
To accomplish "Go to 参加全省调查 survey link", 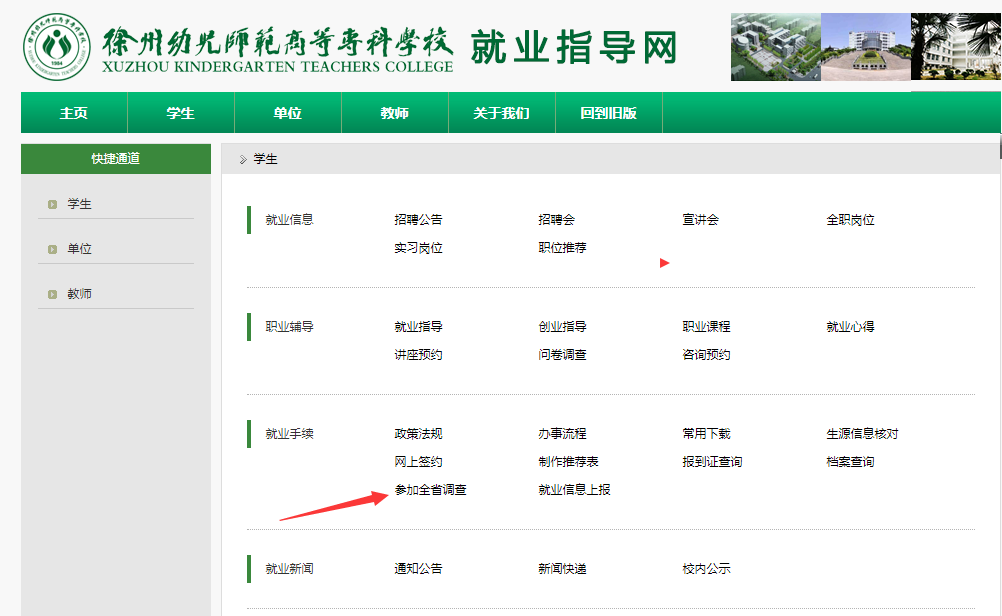I will click(430, 490).
